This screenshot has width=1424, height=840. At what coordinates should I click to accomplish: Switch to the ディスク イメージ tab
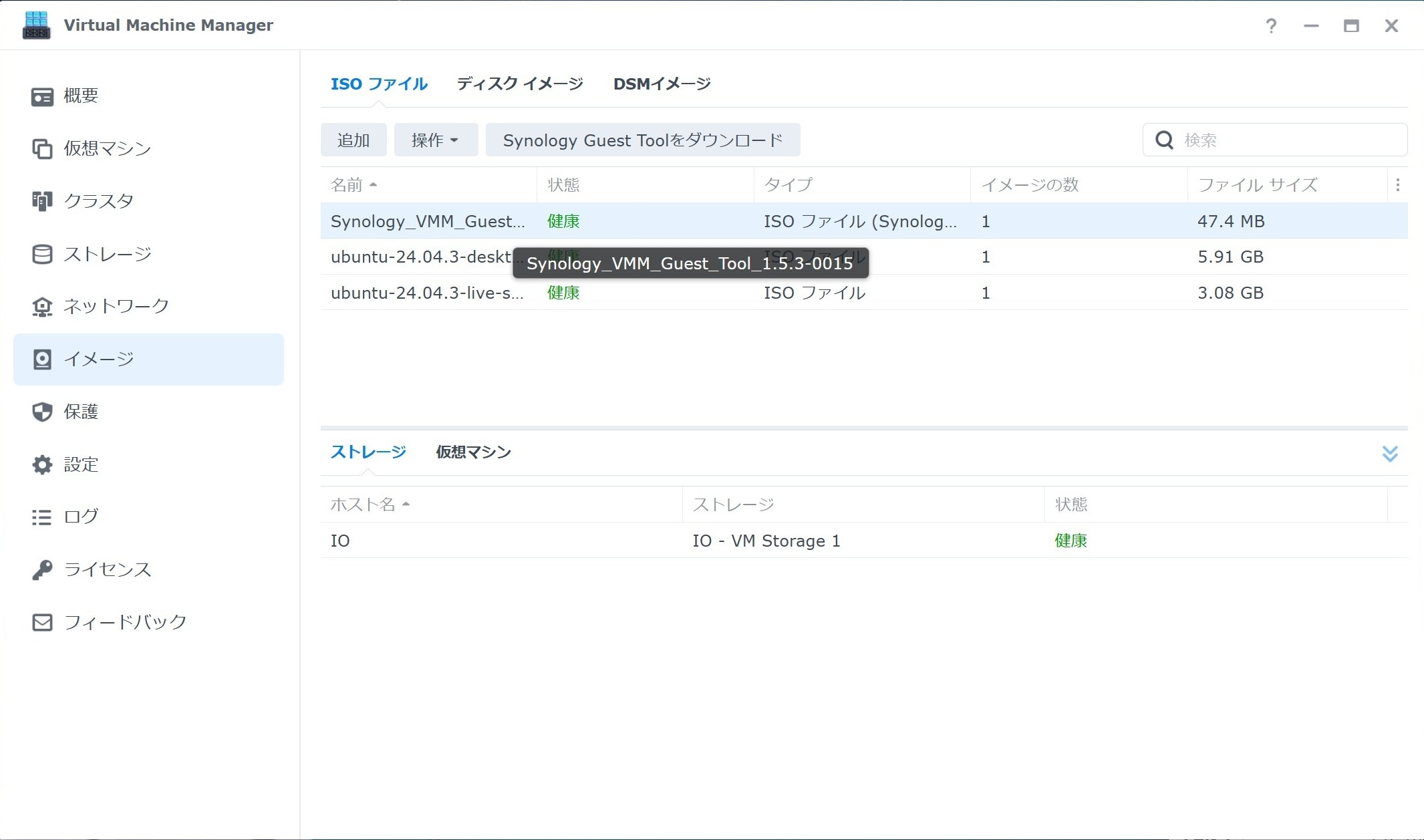coord(520,84)
